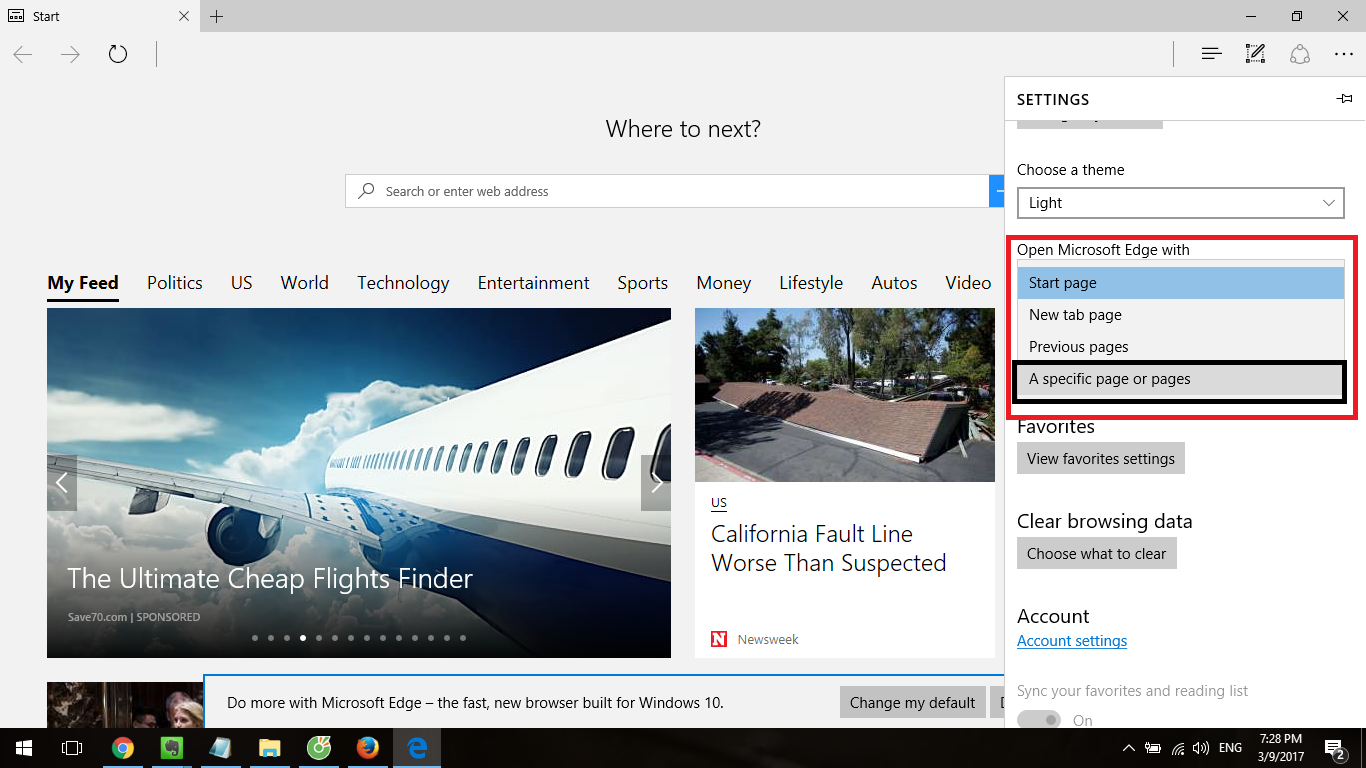Viewport: 1366px width, 768px height.
Task: Open File Explorer from the taskbar
Action: tap(269, 748)
